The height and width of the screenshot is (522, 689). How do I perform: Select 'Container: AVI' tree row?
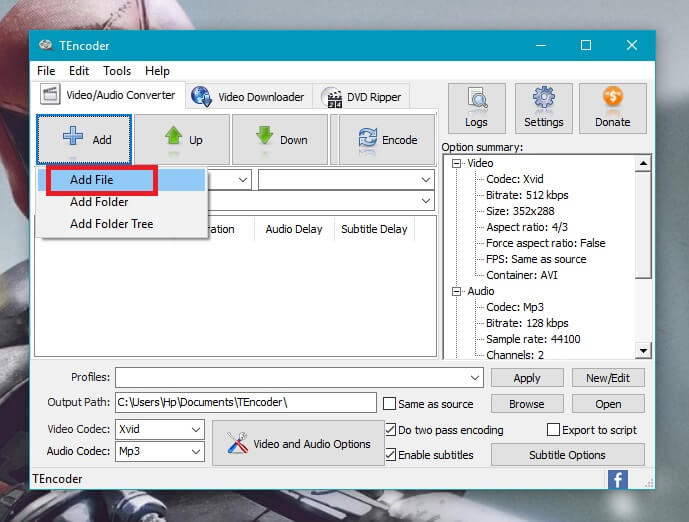click(522, 275)
